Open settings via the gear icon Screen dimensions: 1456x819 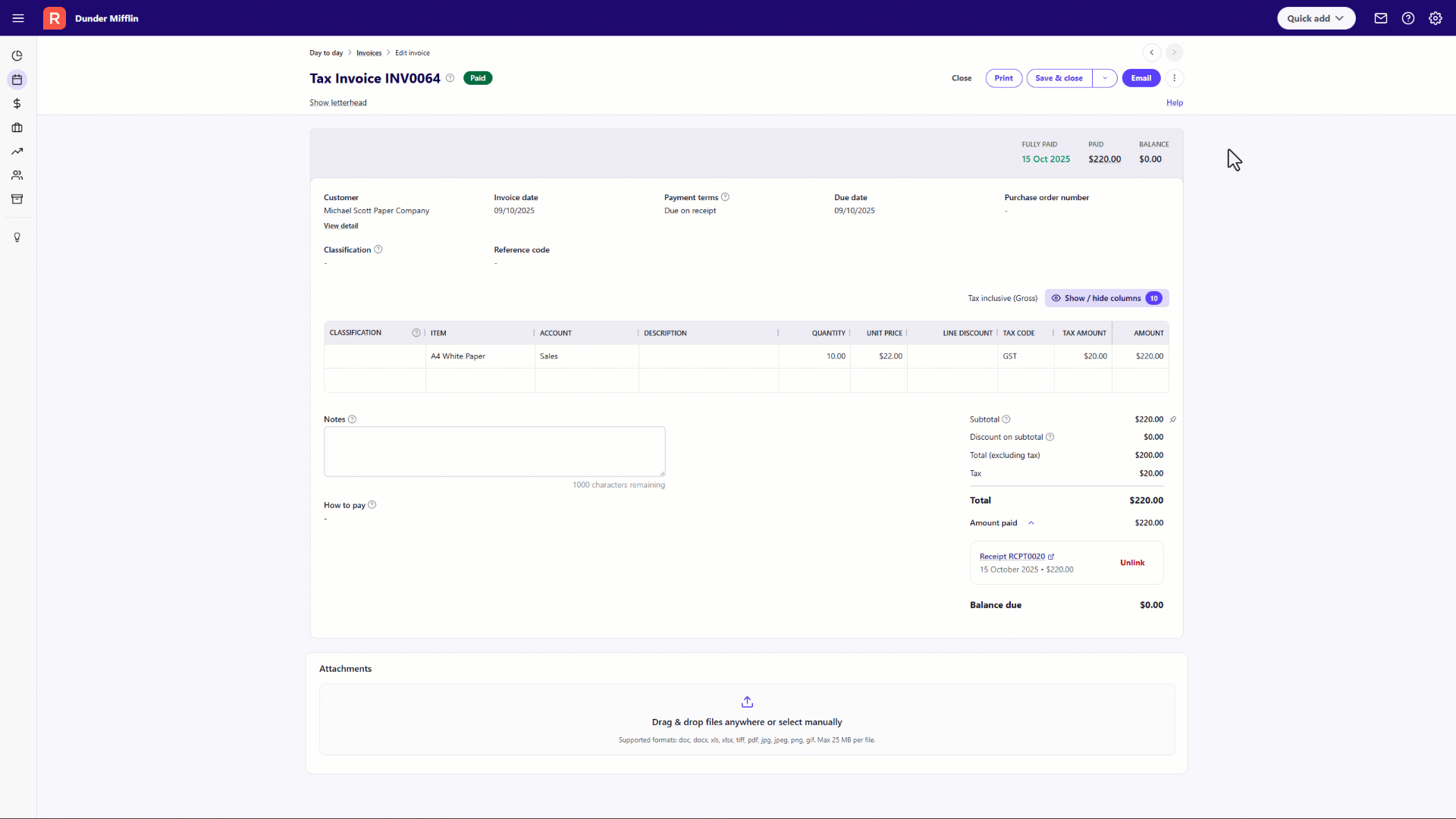coord(1436,18)
